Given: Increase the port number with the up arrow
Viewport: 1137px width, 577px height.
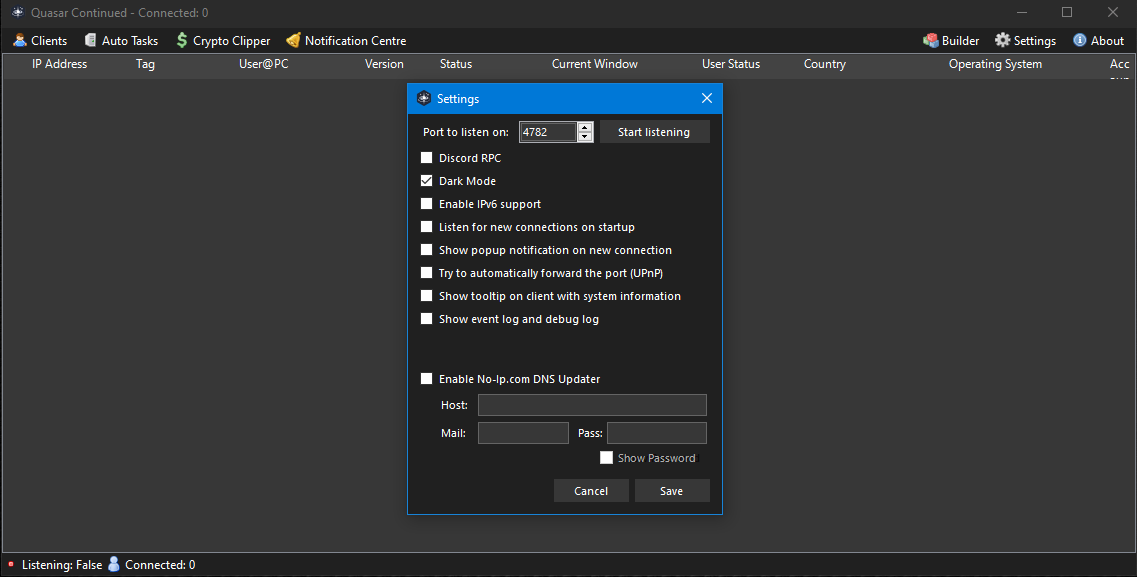Looking at the screenshot, I should 585,128.
